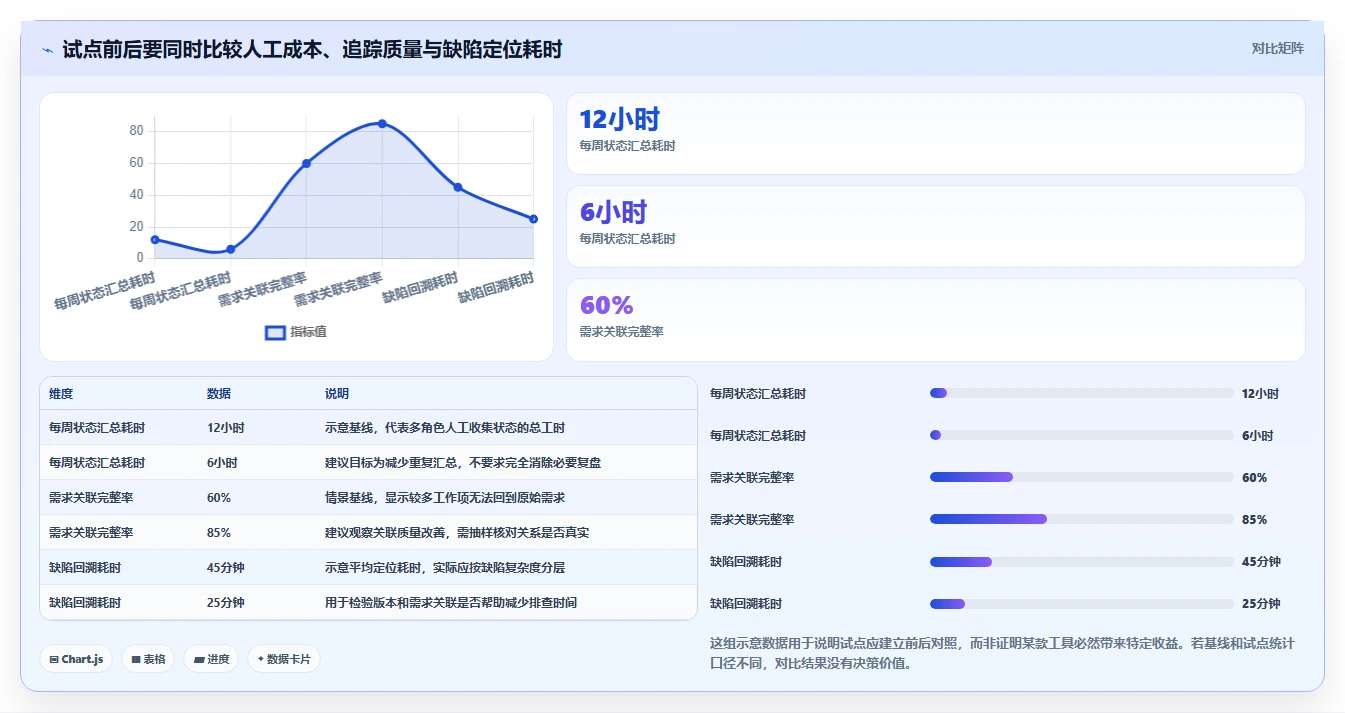Click the 数据 column header
The height and width of the screenshot is (713, 1345).
pyautogui.click(x=219, y=394)
